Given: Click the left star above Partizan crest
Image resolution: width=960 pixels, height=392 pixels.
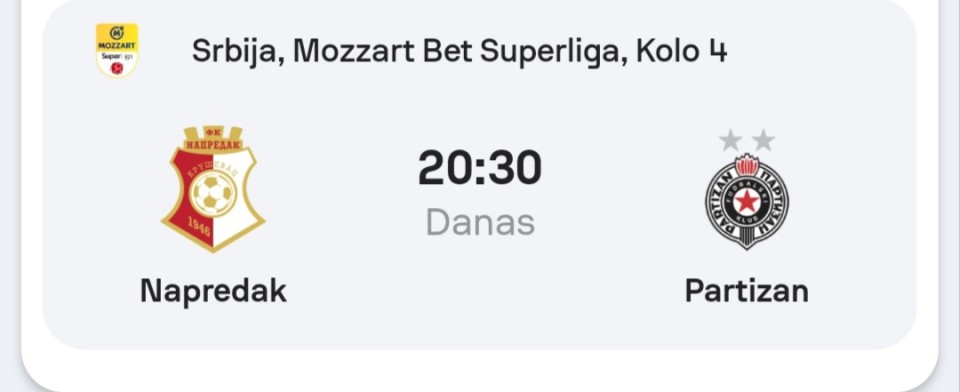Looking at the screenshot, I should click(730, 141).
